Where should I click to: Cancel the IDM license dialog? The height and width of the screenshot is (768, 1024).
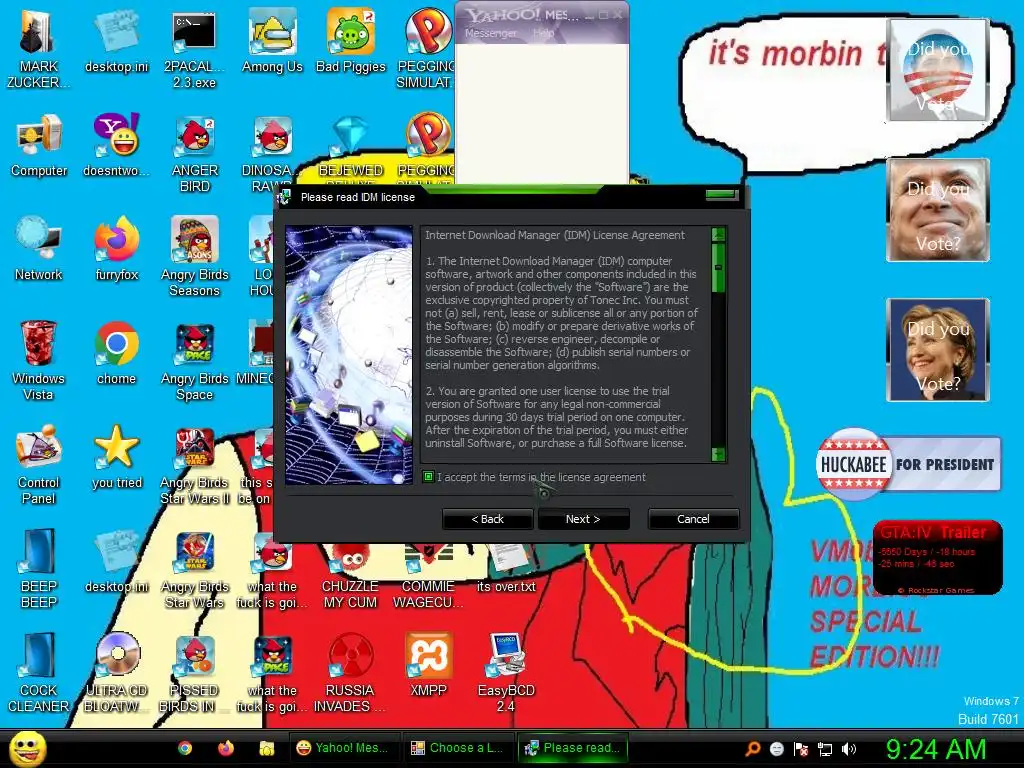point(693,519)
